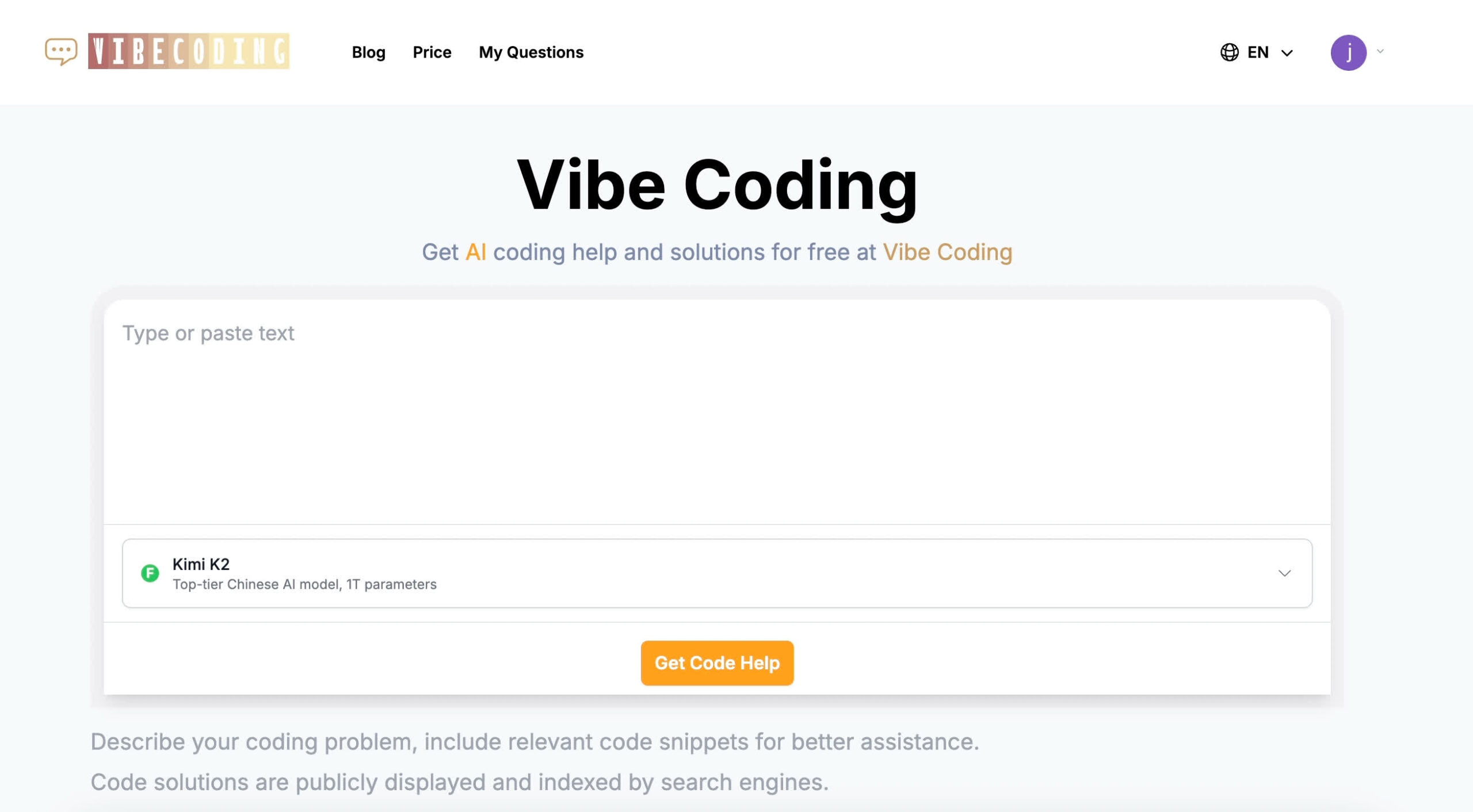Image resolution: width=1473 pixels, height=812 pixels.
Task: Click the chat bubble logo icon
Action: click(x=61, y=52)
